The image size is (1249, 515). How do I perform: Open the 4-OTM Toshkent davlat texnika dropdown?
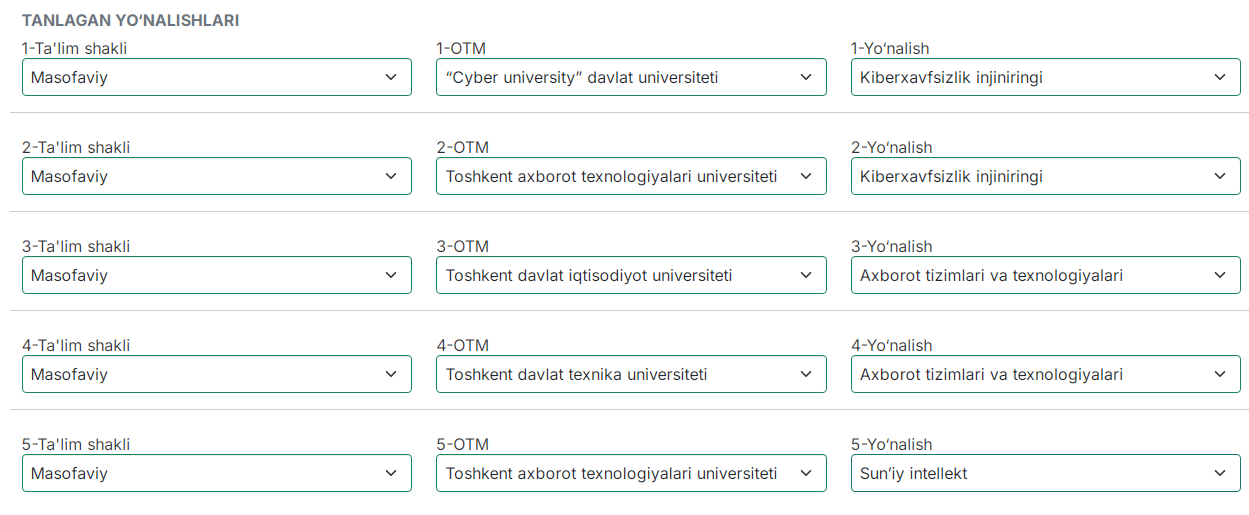(x=631, y=374)
